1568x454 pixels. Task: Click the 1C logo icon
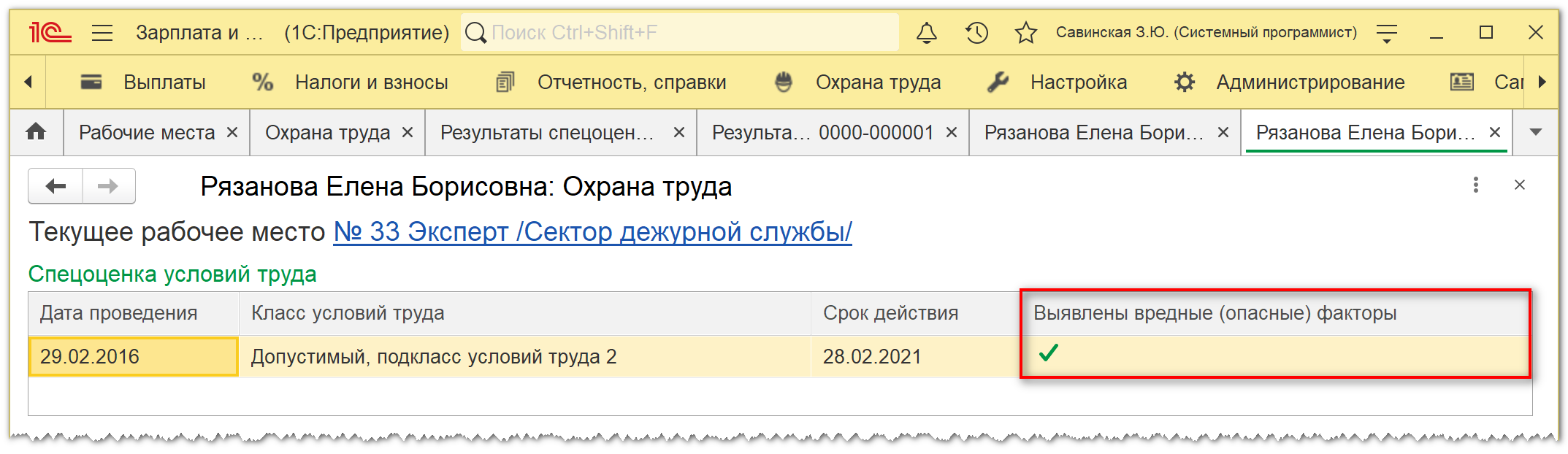[50, 33]
